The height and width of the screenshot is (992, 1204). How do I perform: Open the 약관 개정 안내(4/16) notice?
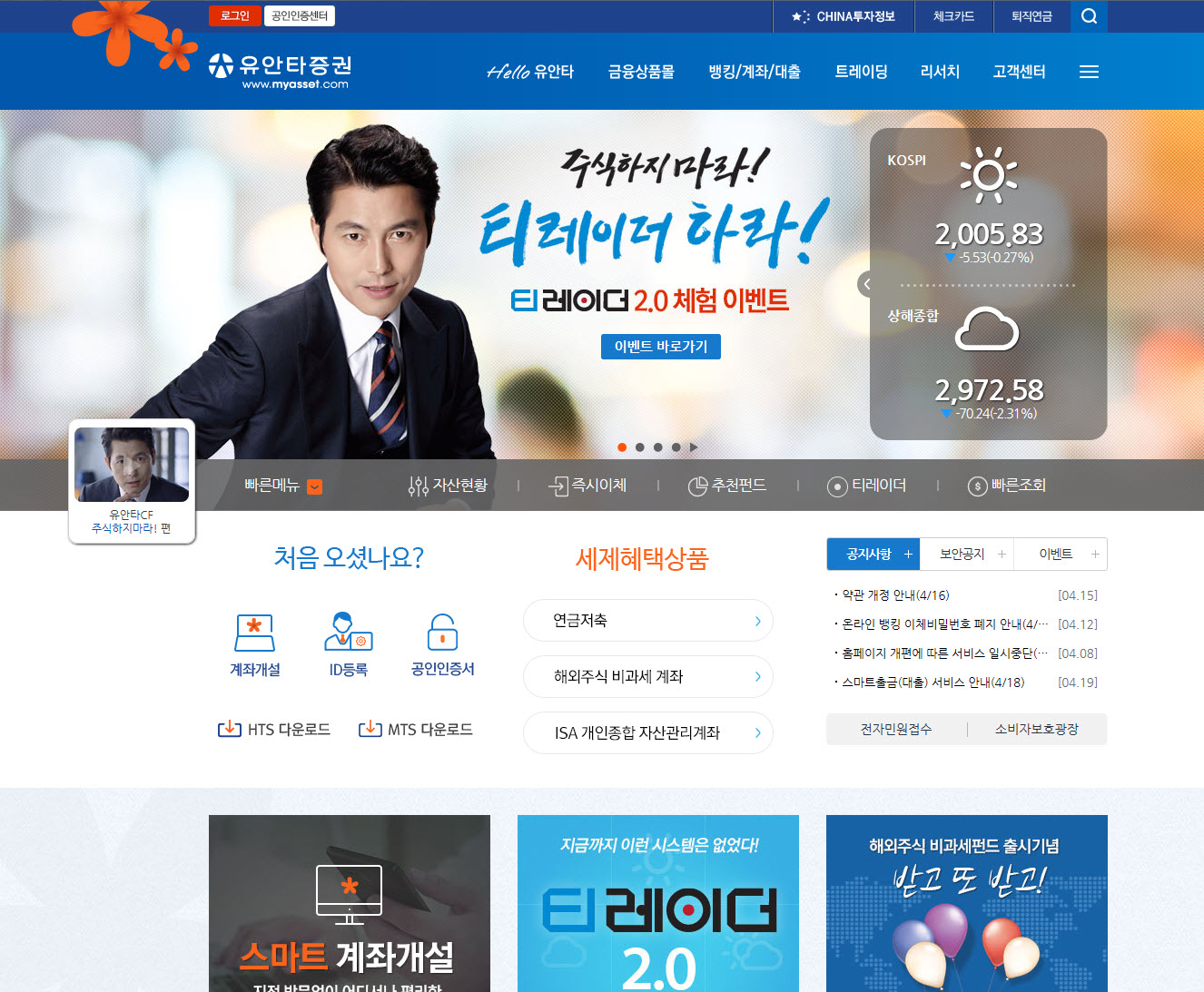point(895,595)
